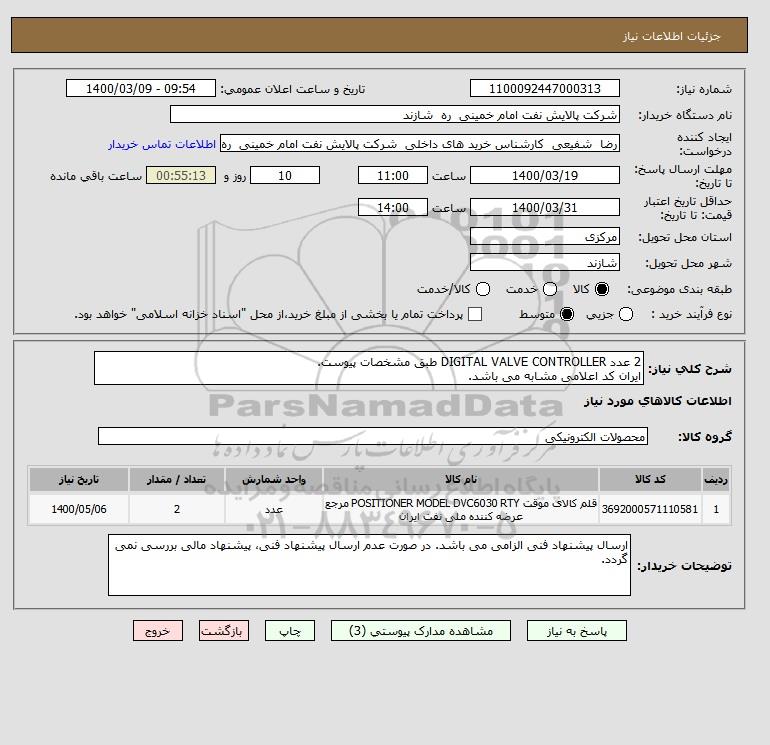Click the خروج exit button
The image size is (770, 745).
click(x=158, y=631)
